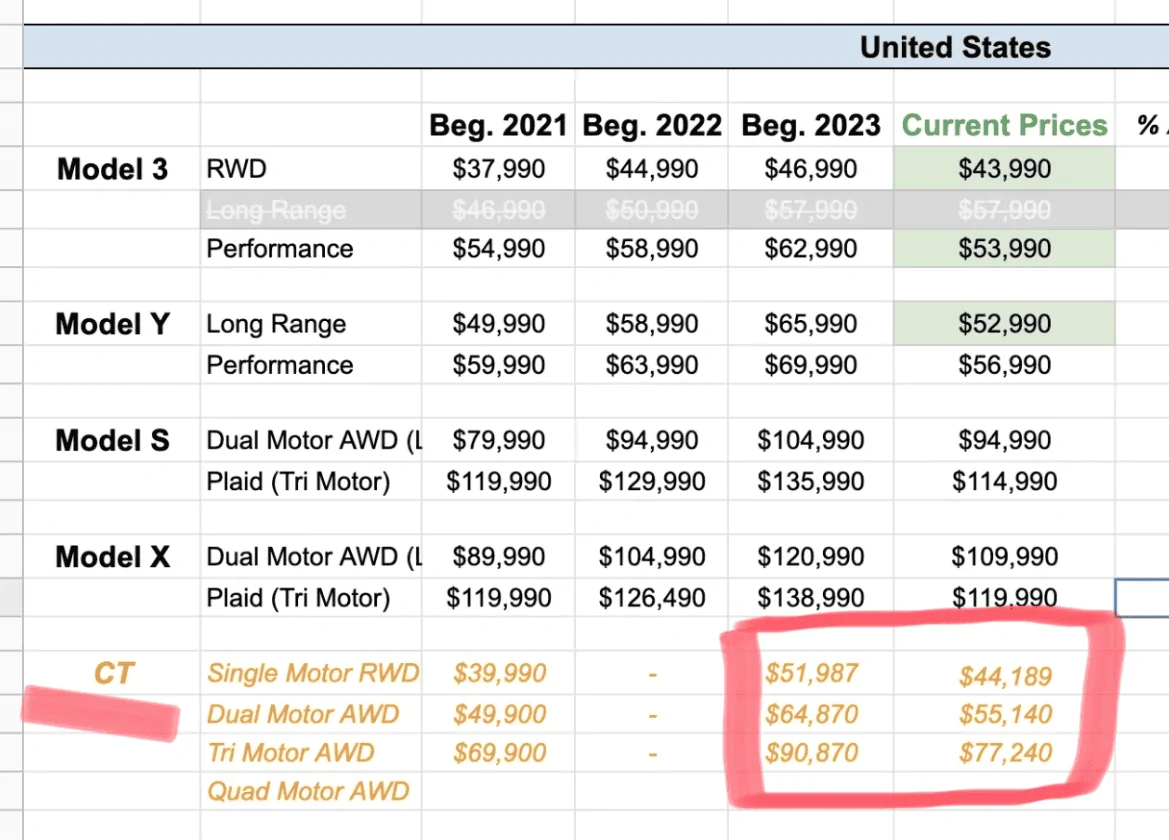Select Model 3 Performance current price $53,990
Image resolution: width=1169 pixels, height=840 pixels.
pyautogui.click(x=1004, y=248)
